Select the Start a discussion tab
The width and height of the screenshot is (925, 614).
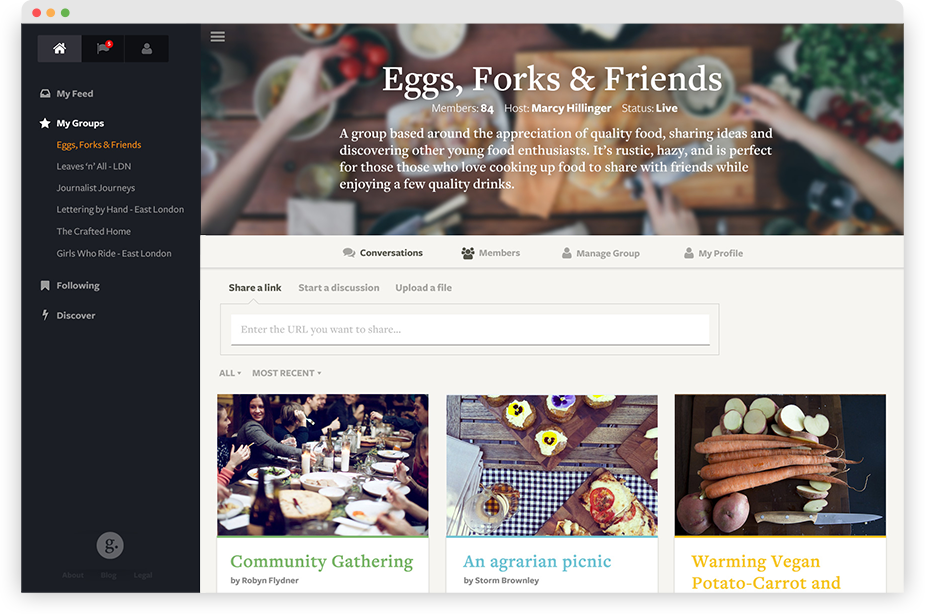tap(339, 288)
